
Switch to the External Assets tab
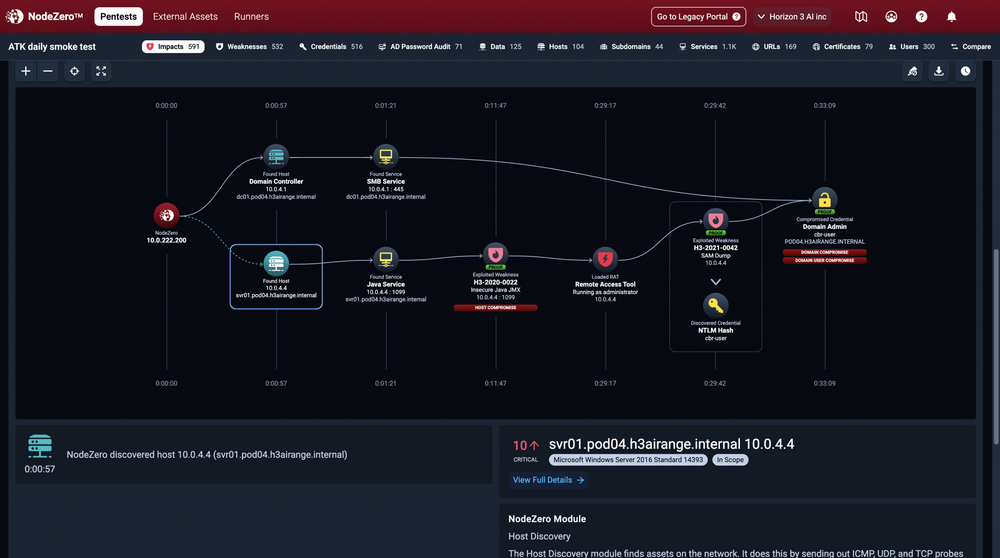185,17
